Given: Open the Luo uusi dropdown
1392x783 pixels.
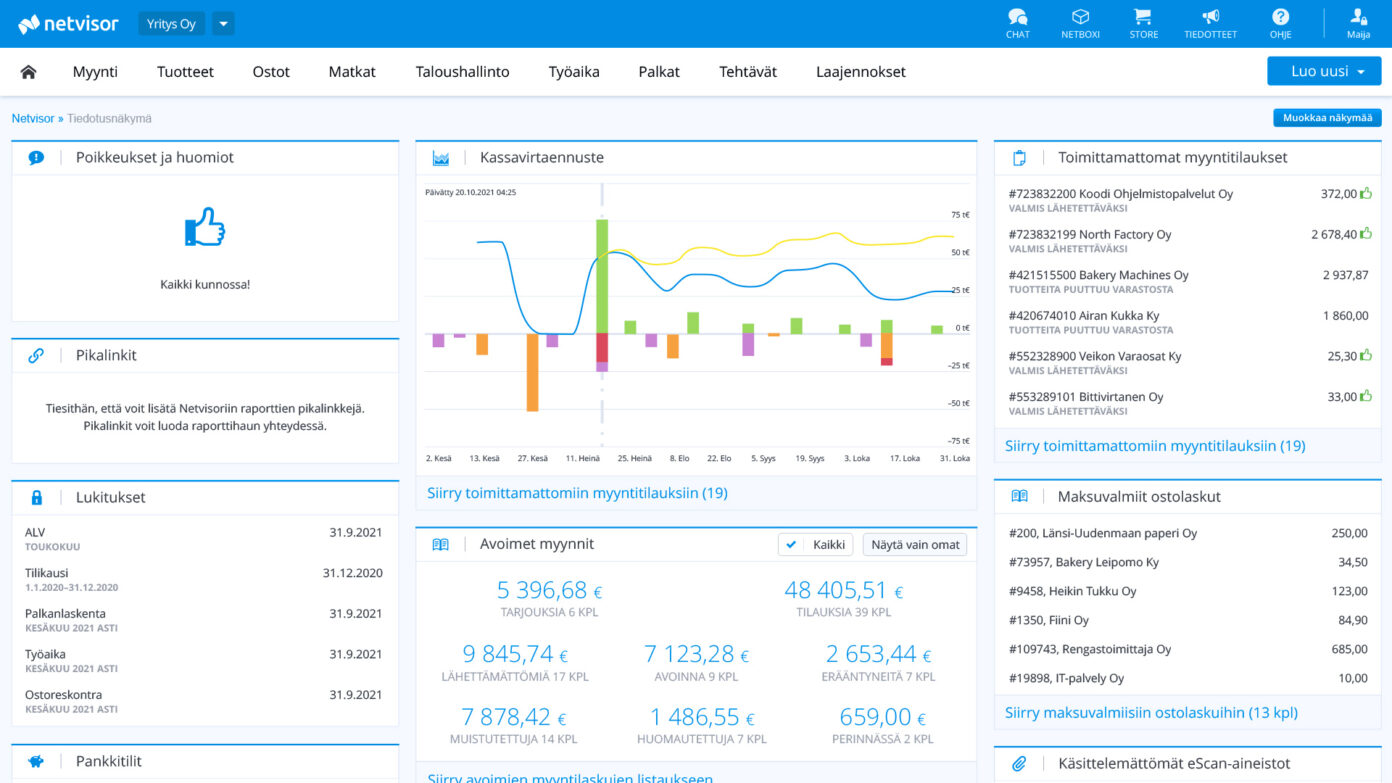Looking at the screenshot, I should (1324, 71).
